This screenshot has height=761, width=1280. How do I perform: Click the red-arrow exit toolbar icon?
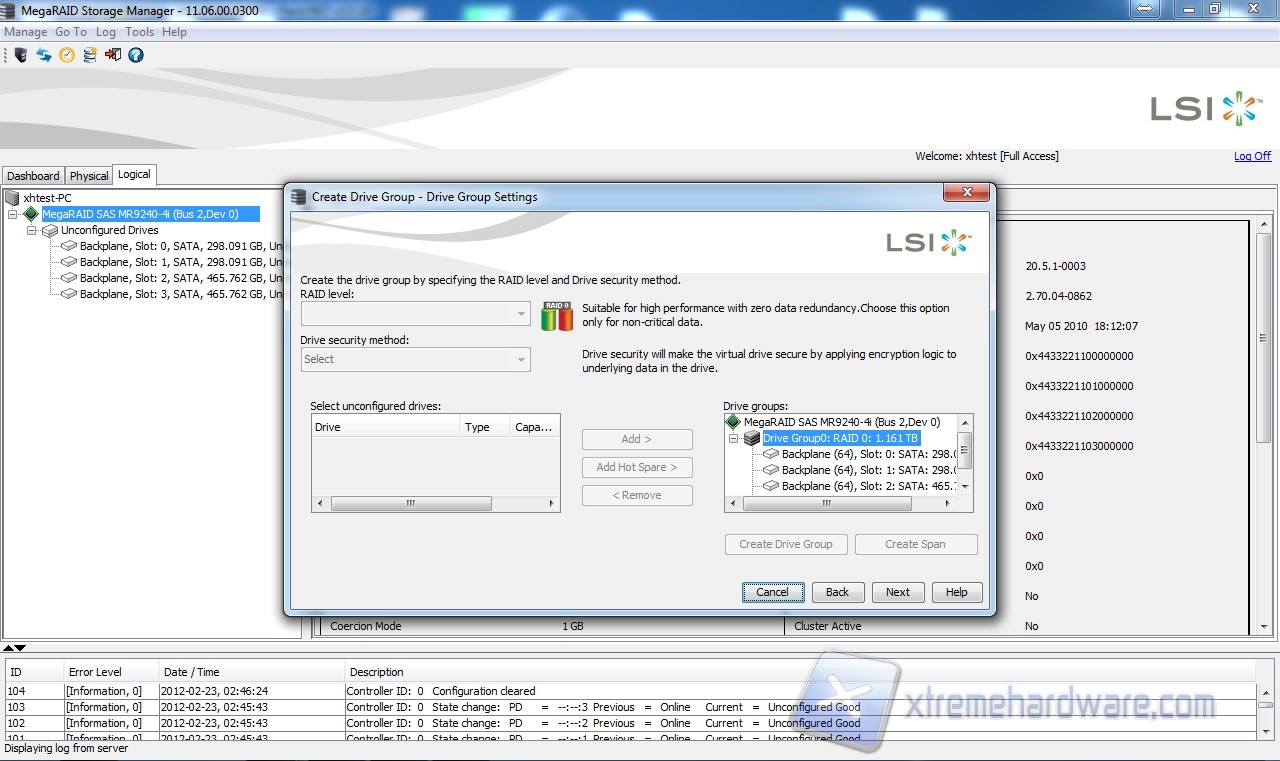(113, 55)
